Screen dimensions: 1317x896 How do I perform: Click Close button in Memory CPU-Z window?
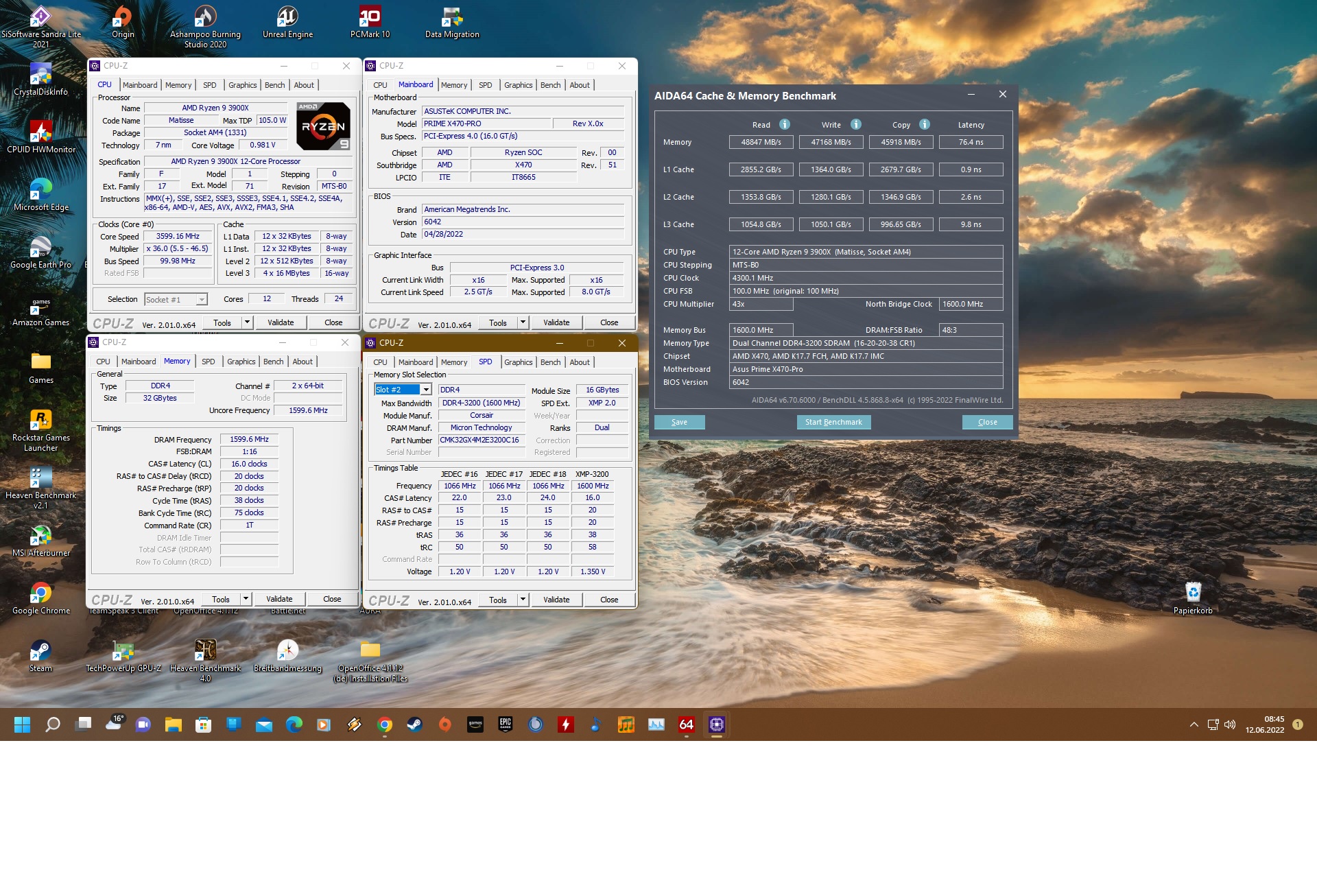[x=332, y=599]
